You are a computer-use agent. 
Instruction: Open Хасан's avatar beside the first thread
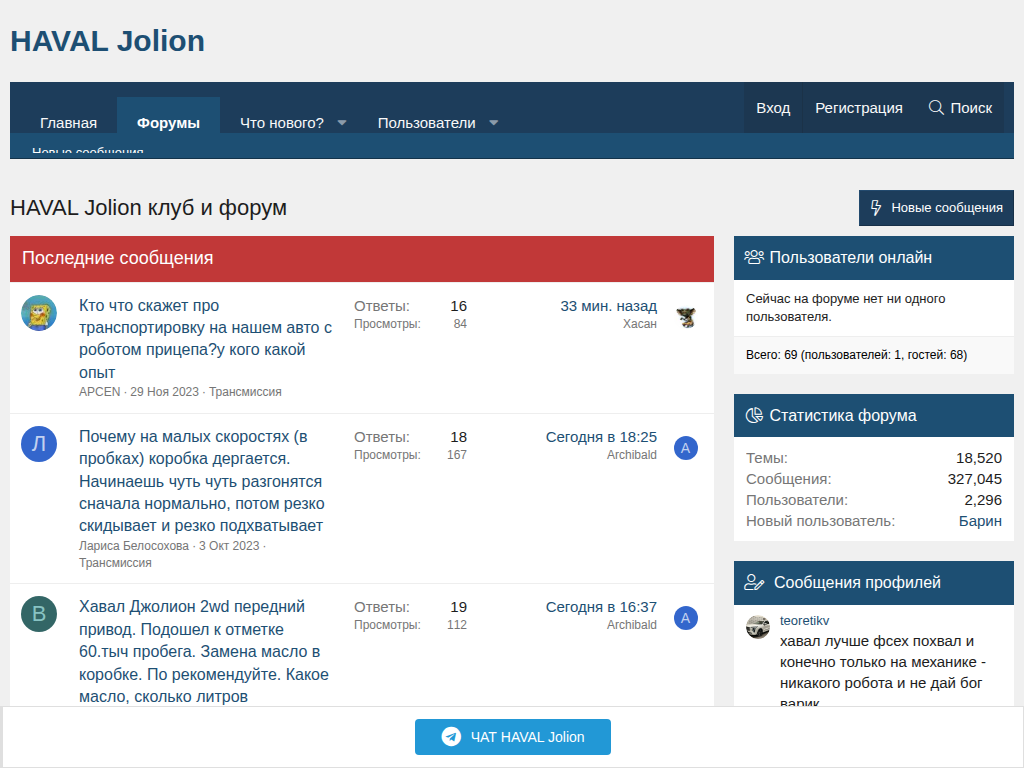[x=685, y=317]
